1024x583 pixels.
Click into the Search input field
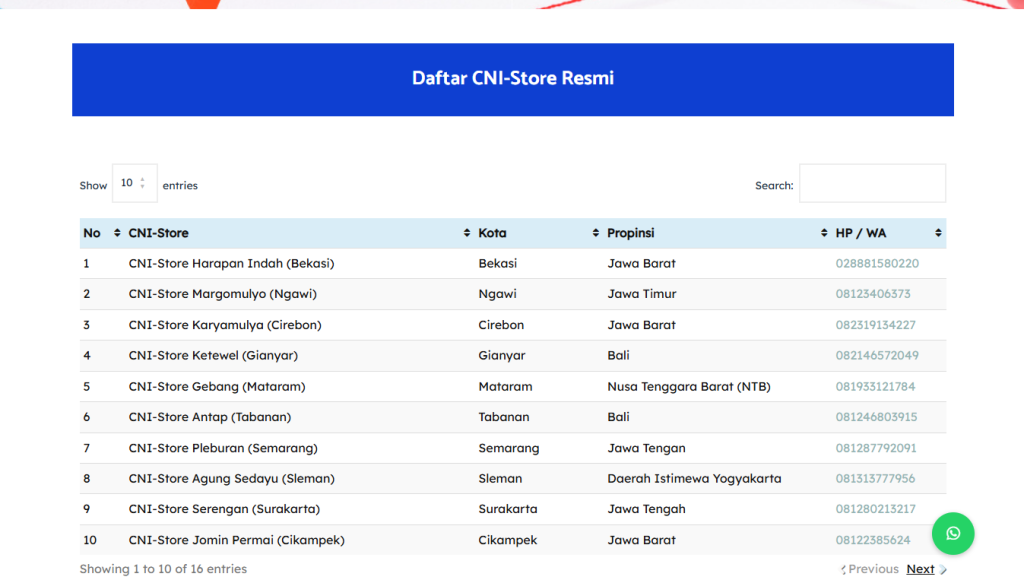point(872,184)
